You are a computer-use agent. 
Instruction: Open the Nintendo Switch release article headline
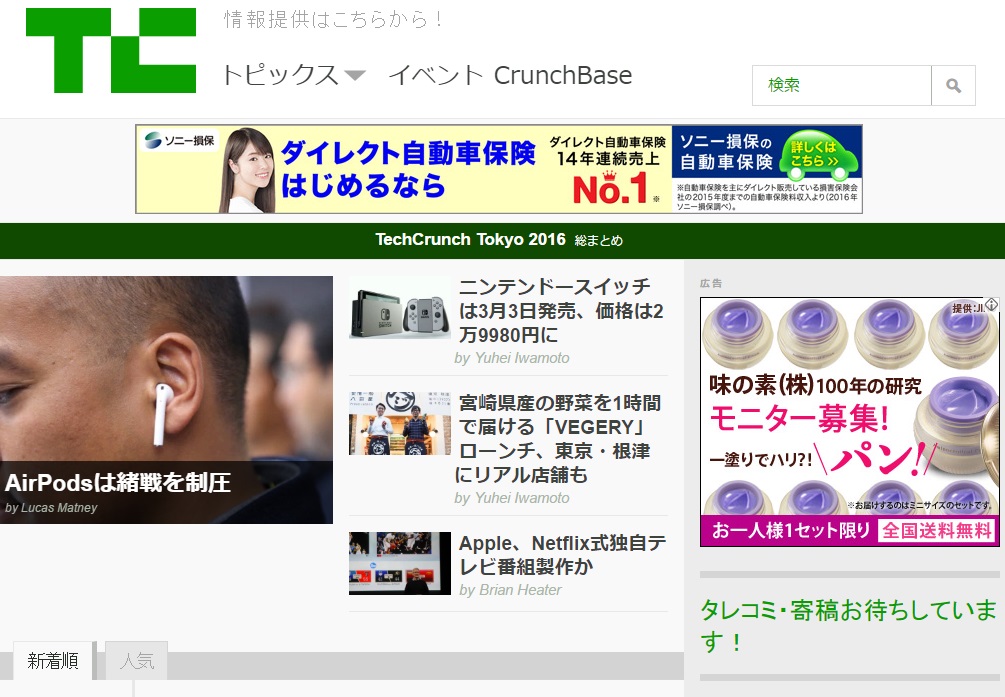[x=561, y=310]
